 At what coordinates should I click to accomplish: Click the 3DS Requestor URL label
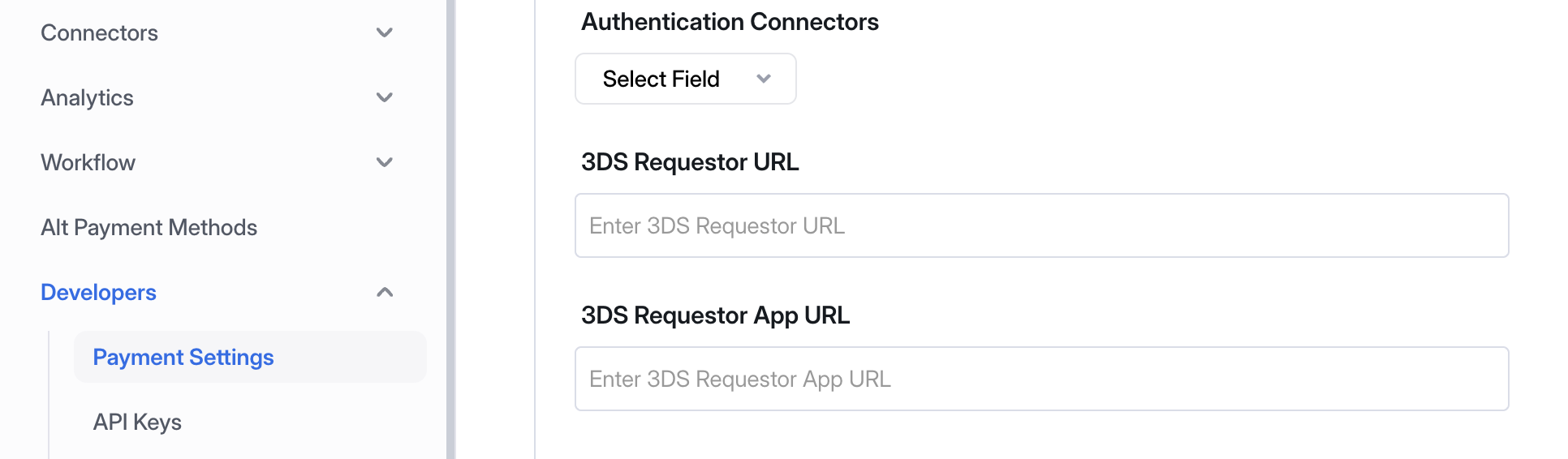tap(690, 162)
